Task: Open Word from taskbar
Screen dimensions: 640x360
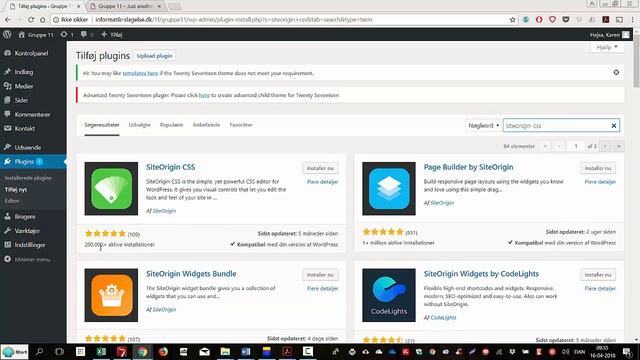Action: [245, 351]
